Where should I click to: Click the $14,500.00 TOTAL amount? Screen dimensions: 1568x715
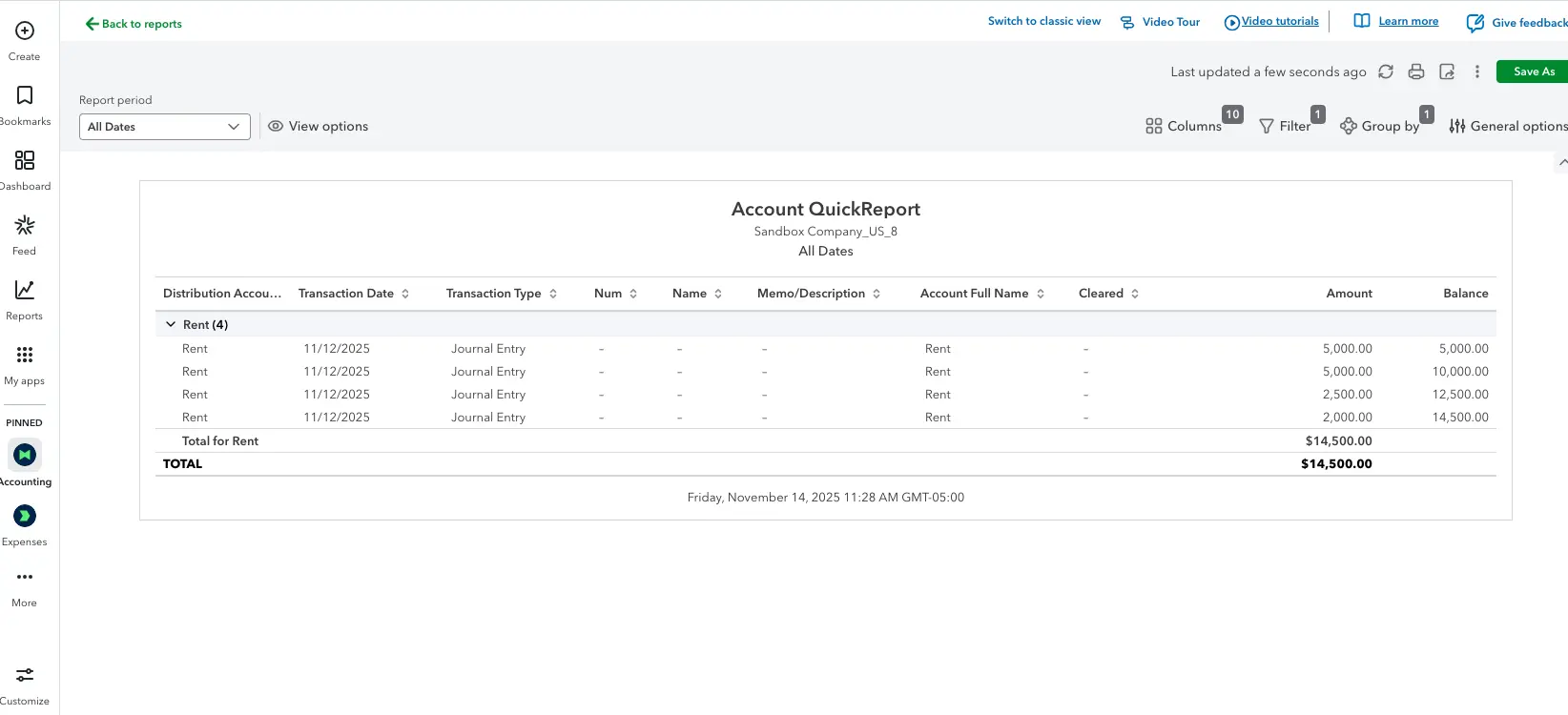(x=1336, y=464)
